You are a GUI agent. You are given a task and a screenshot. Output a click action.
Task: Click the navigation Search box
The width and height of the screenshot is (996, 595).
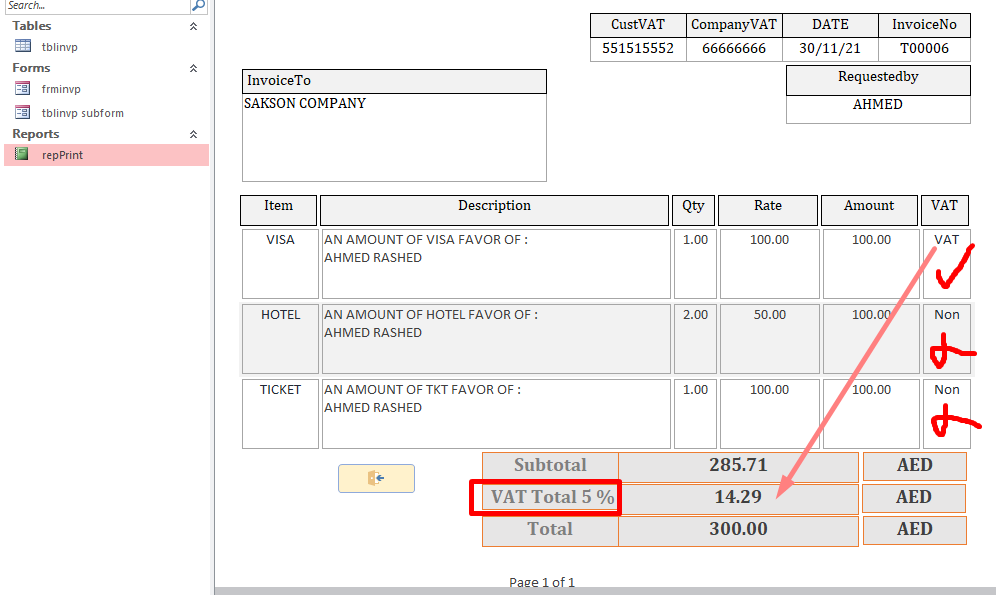click(95, 6)
